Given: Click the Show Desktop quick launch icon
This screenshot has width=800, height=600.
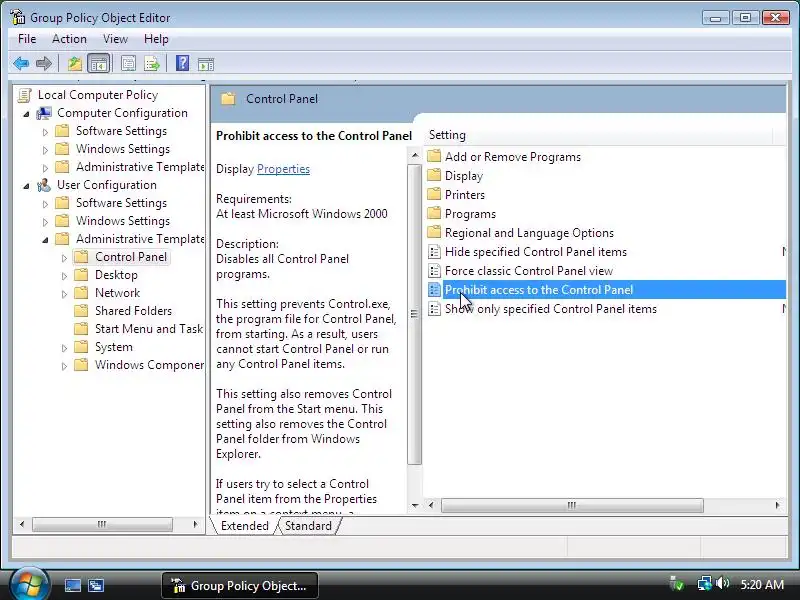Looking at the screenshot, I should [72, 586].
